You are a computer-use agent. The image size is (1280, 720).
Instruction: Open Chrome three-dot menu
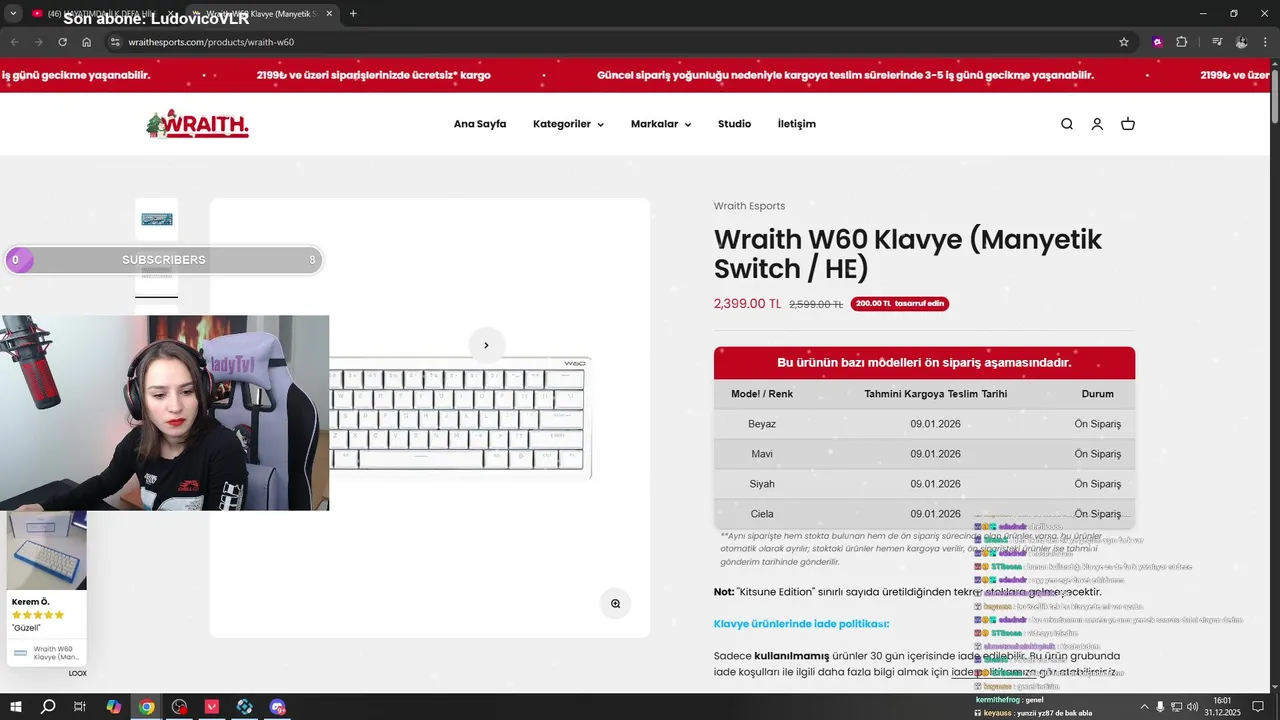tap(1264, 42)
